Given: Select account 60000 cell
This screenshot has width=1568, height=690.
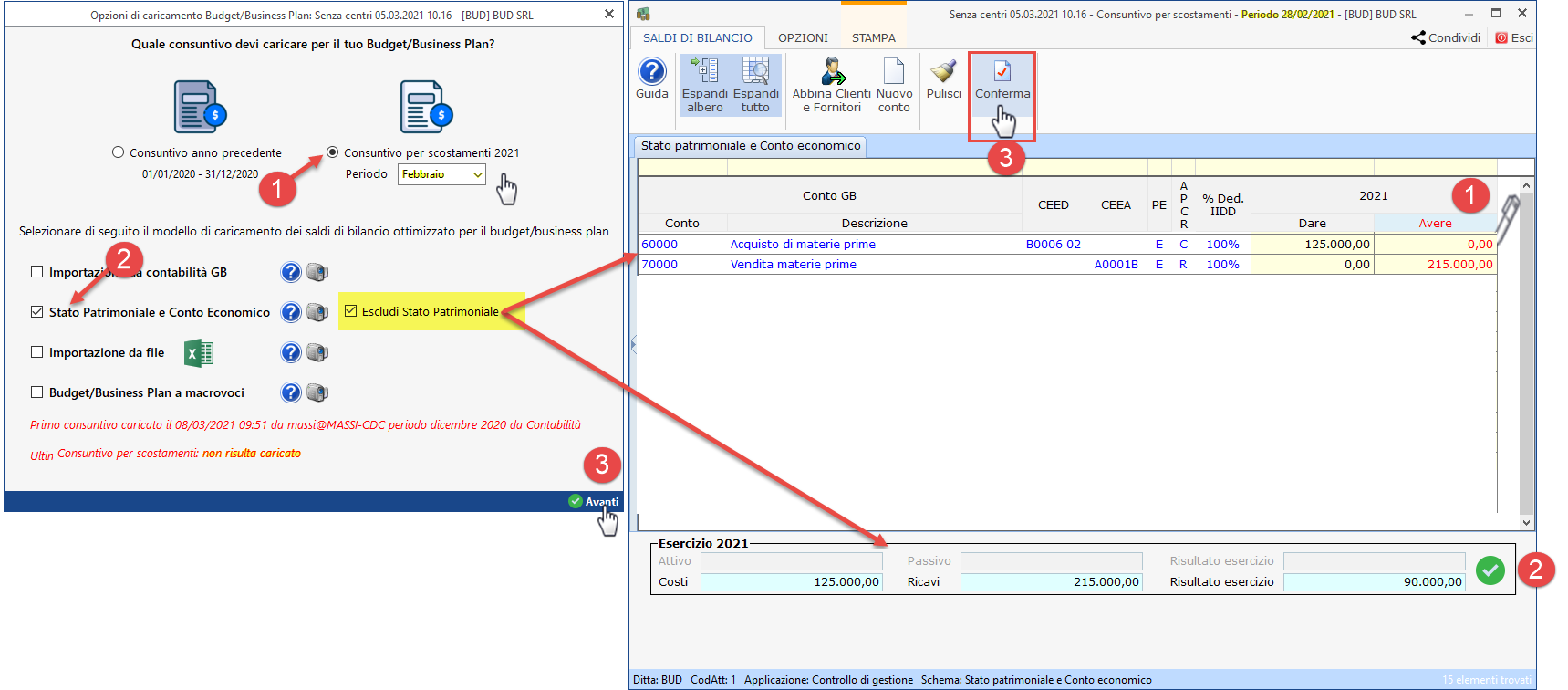Looking at the screenshot, I should click(x=682, y=245).
